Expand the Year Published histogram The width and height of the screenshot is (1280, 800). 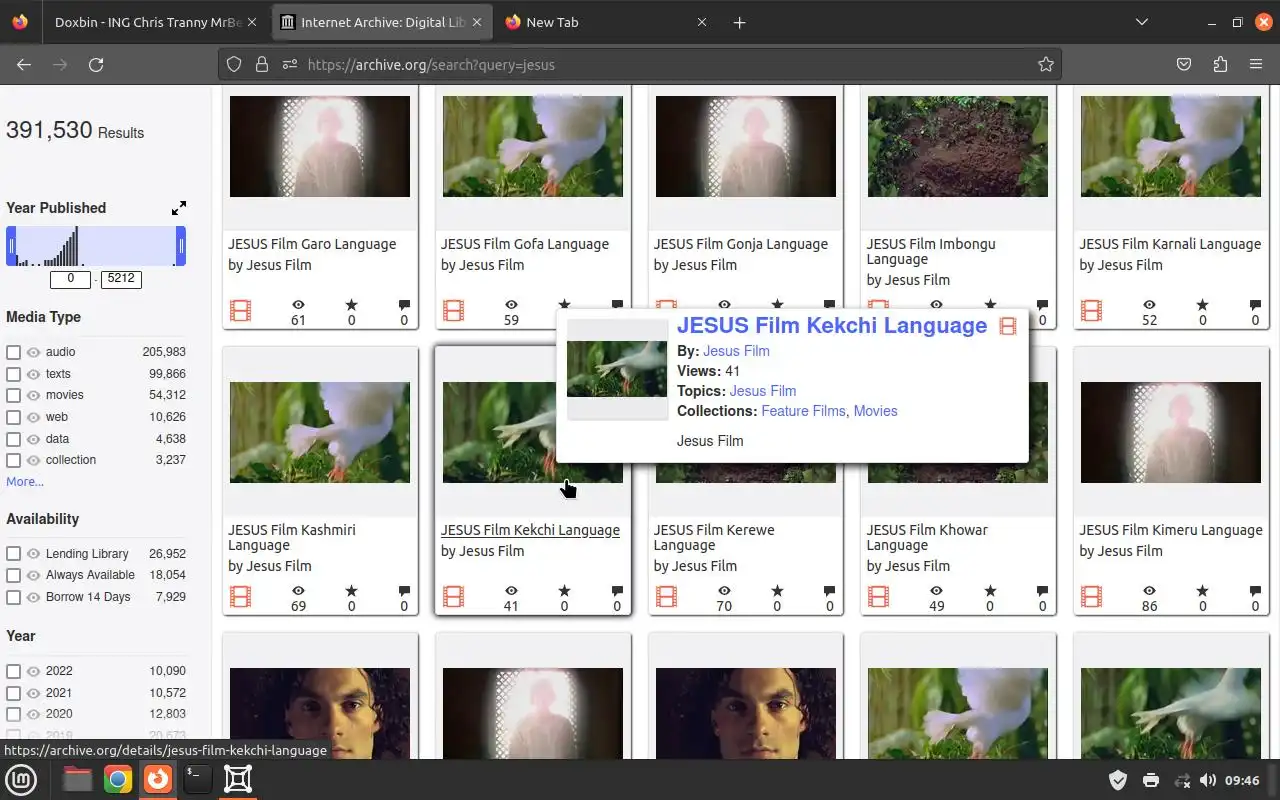pos(178,208)
